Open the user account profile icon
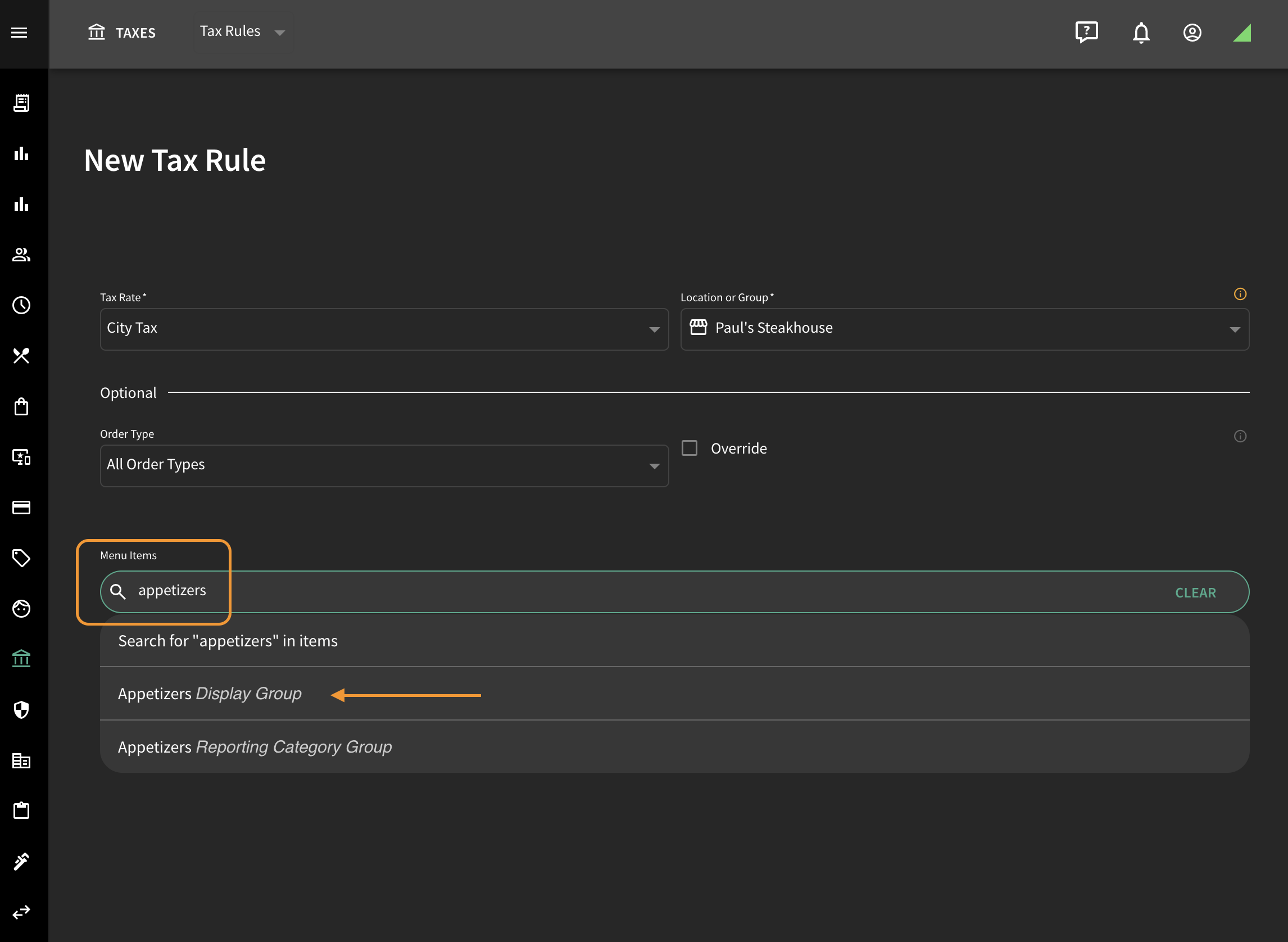Viewport: 1288px width, 942px height. click(1192, 33)
